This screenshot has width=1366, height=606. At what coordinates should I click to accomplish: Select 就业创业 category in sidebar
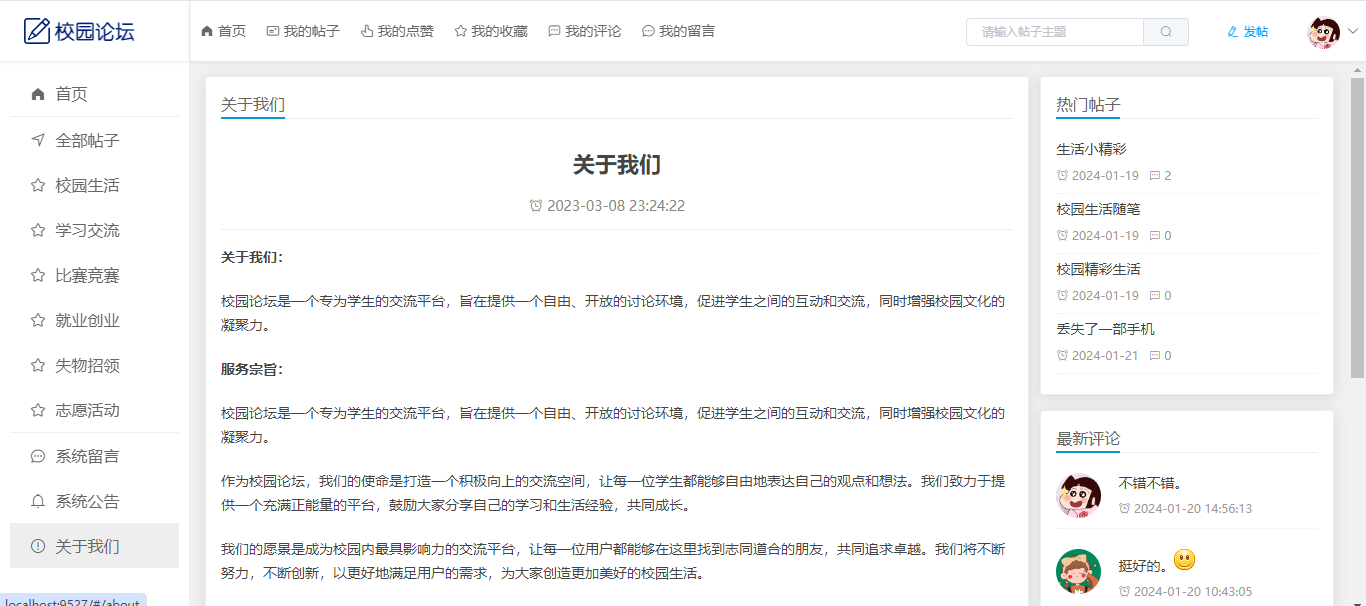pos(94,320)
